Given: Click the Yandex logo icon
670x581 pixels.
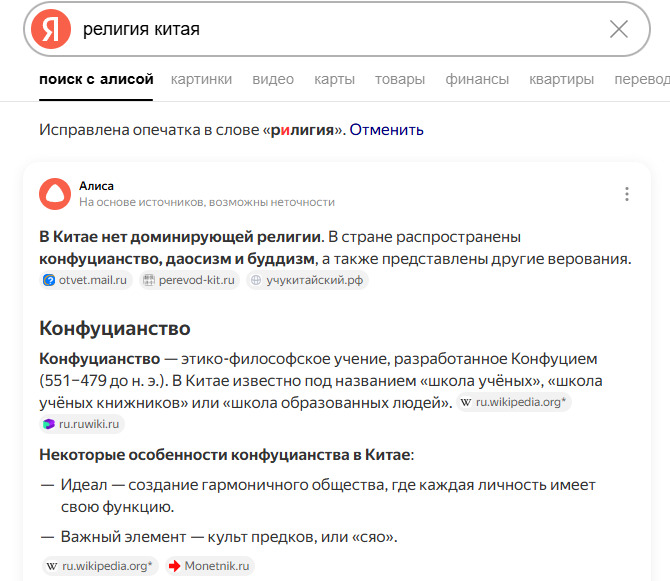Looking at the screenshot, I should pos(51,29).
